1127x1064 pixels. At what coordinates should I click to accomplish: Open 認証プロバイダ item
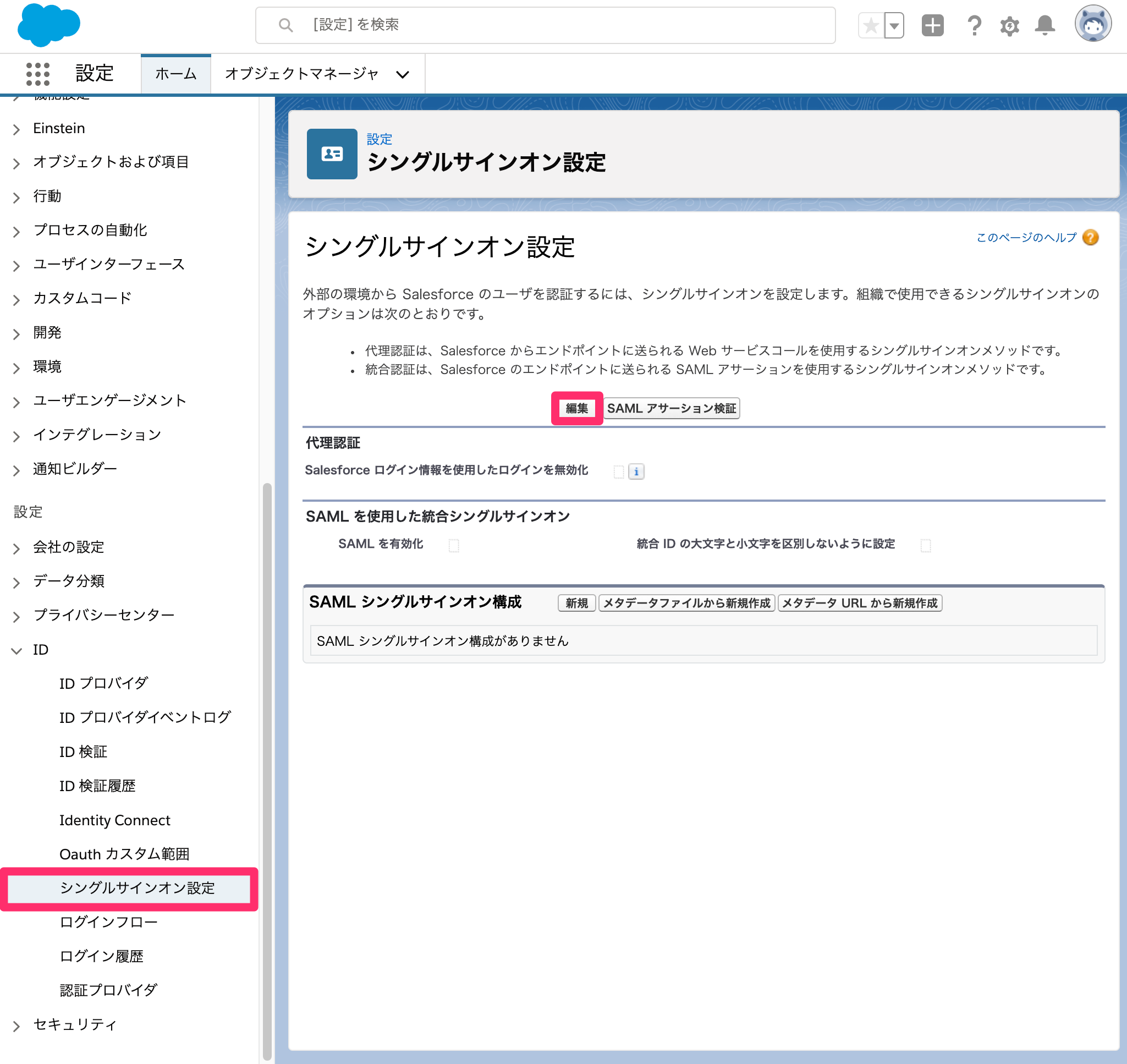tap(108, 990)
